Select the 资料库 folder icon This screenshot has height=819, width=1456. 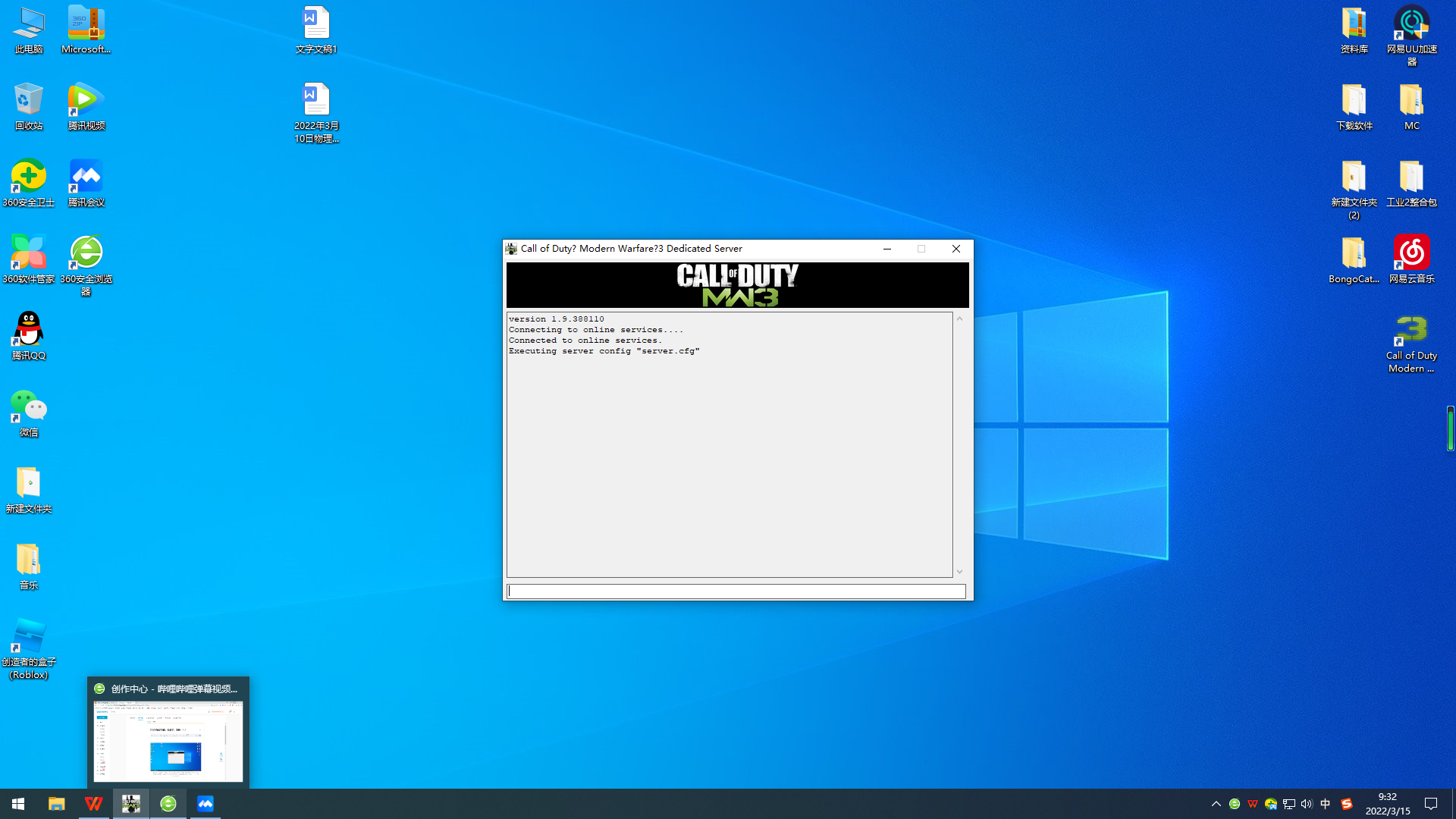click(1354, 30)
